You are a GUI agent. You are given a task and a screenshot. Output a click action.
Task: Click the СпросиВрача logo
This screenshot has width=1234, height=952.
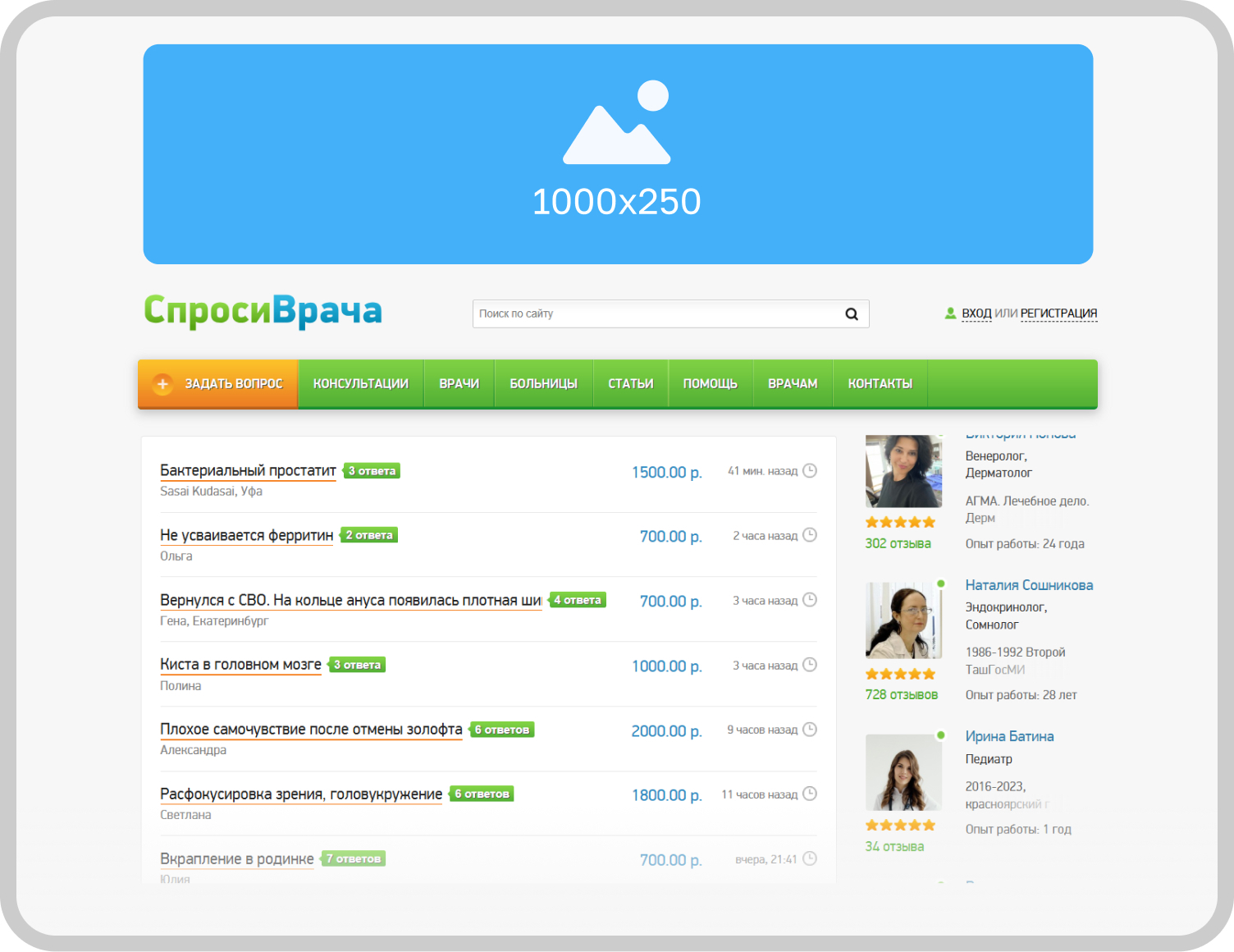[263, 312]
